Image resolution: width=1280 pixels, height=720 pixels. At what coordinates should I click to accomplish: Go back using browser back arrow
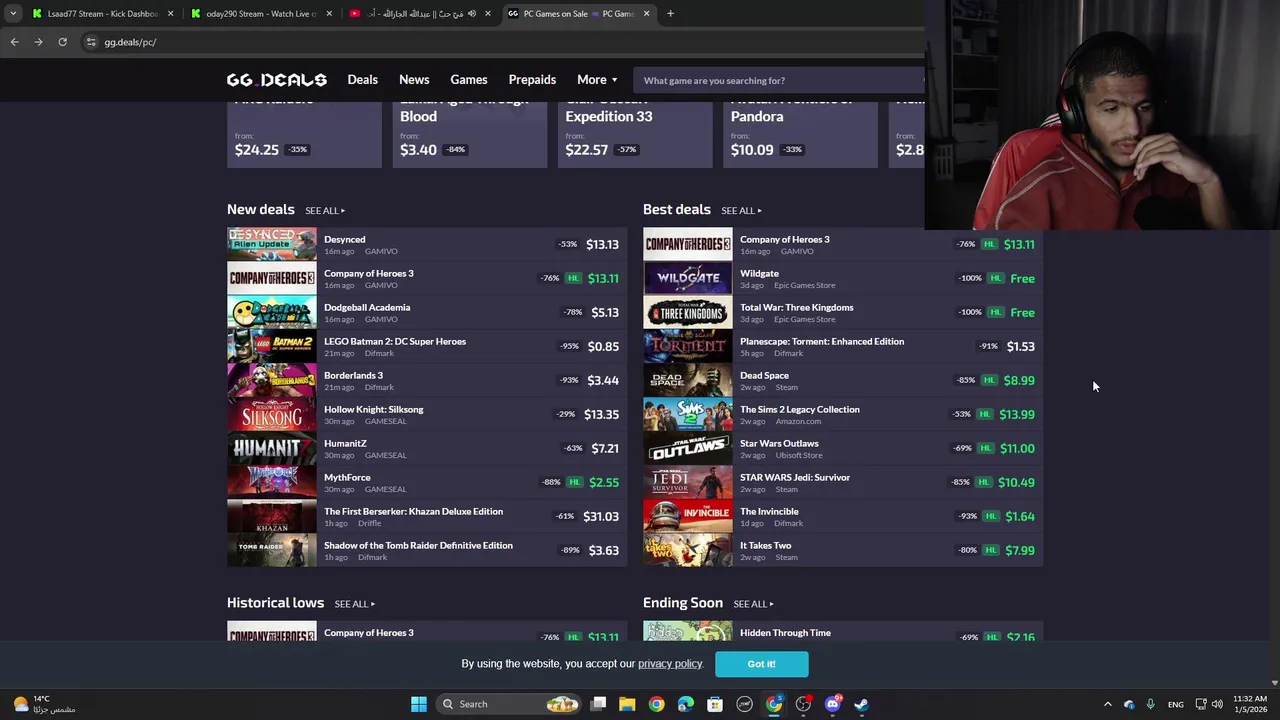click(x=14, y=42)
